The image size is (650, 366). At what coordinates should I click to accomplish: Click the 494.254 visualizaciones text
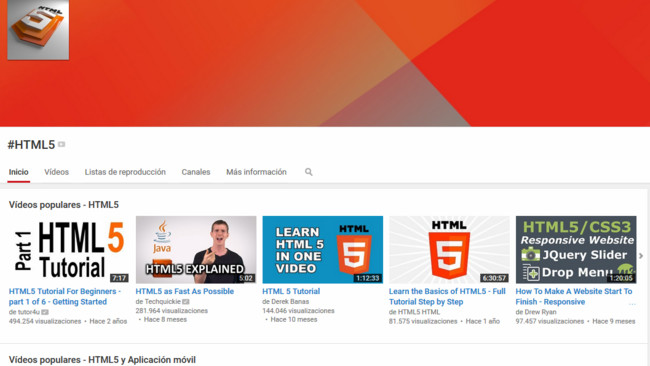[x=45, y=321]
